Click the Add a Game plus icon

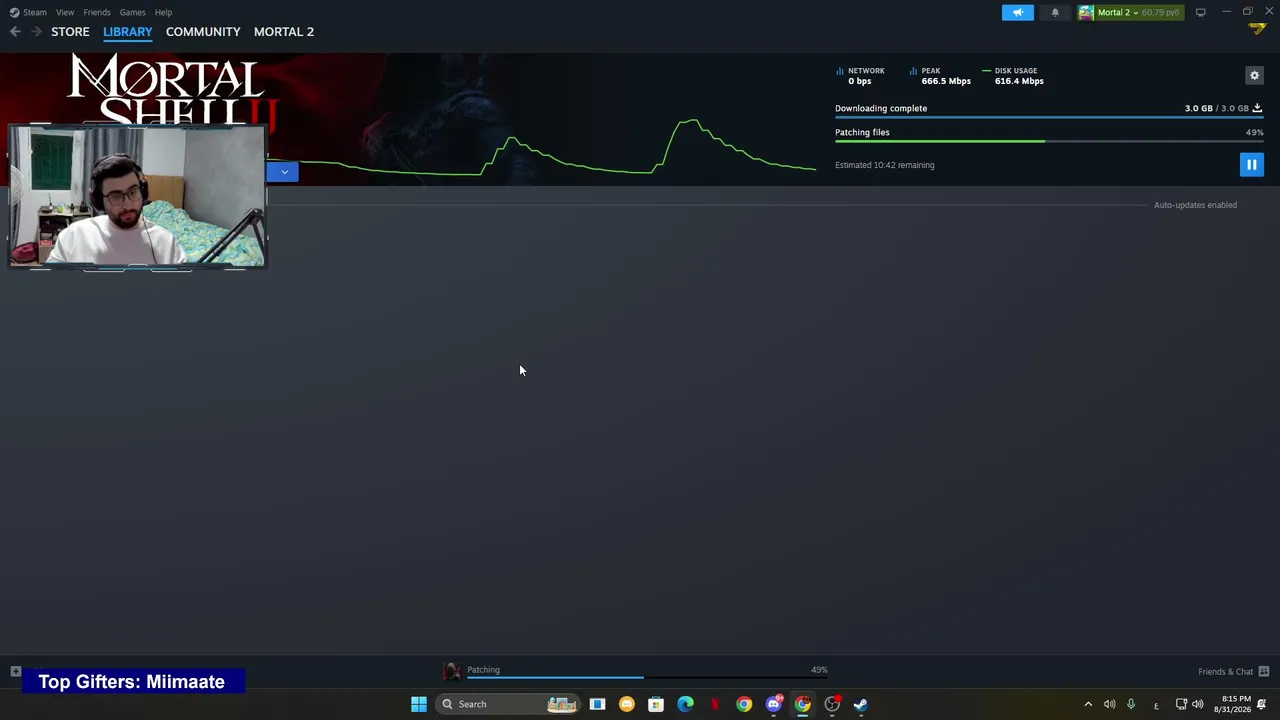pyautogui.click(x=15, y=672)
